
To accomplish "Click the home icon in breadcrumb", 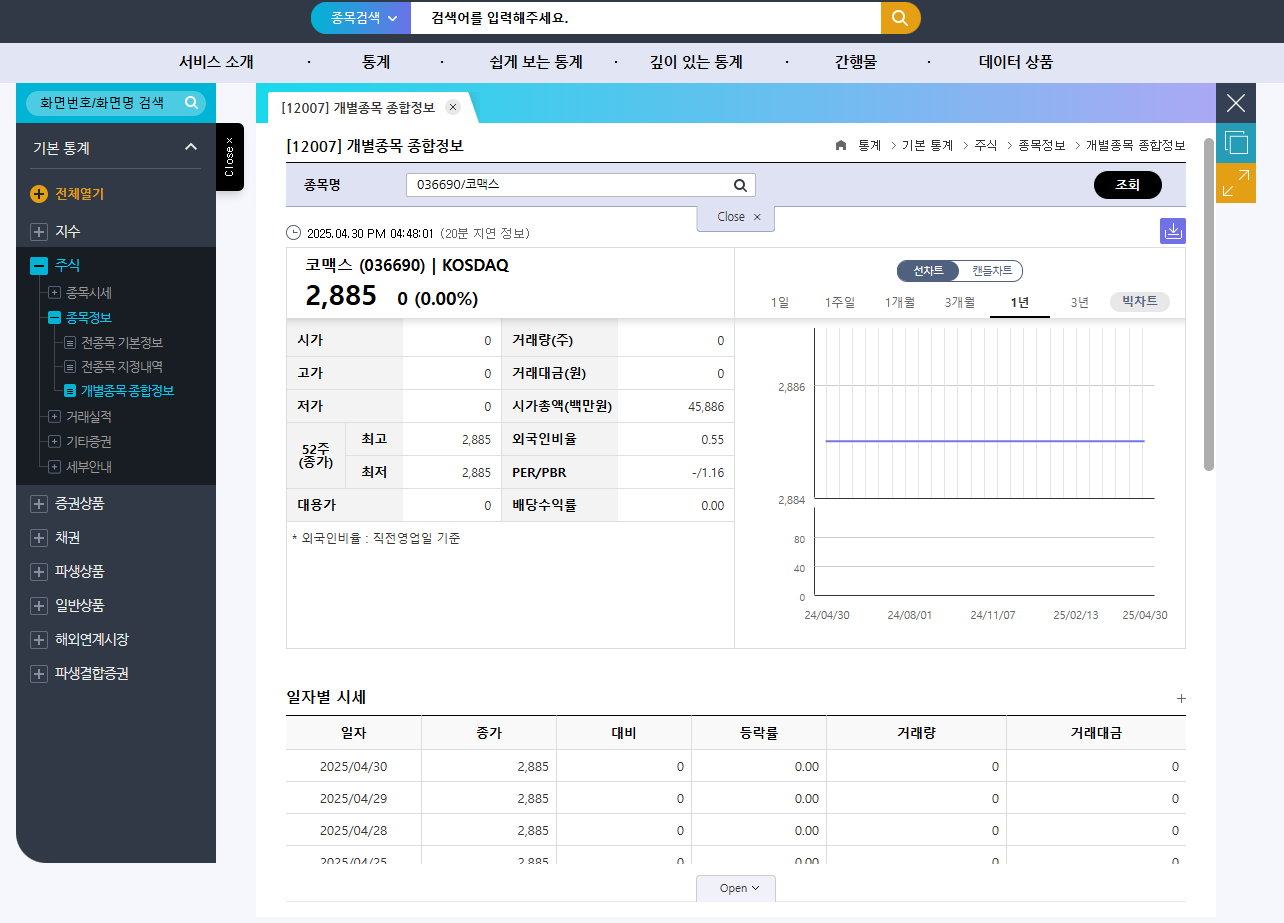I will (841, 146).
